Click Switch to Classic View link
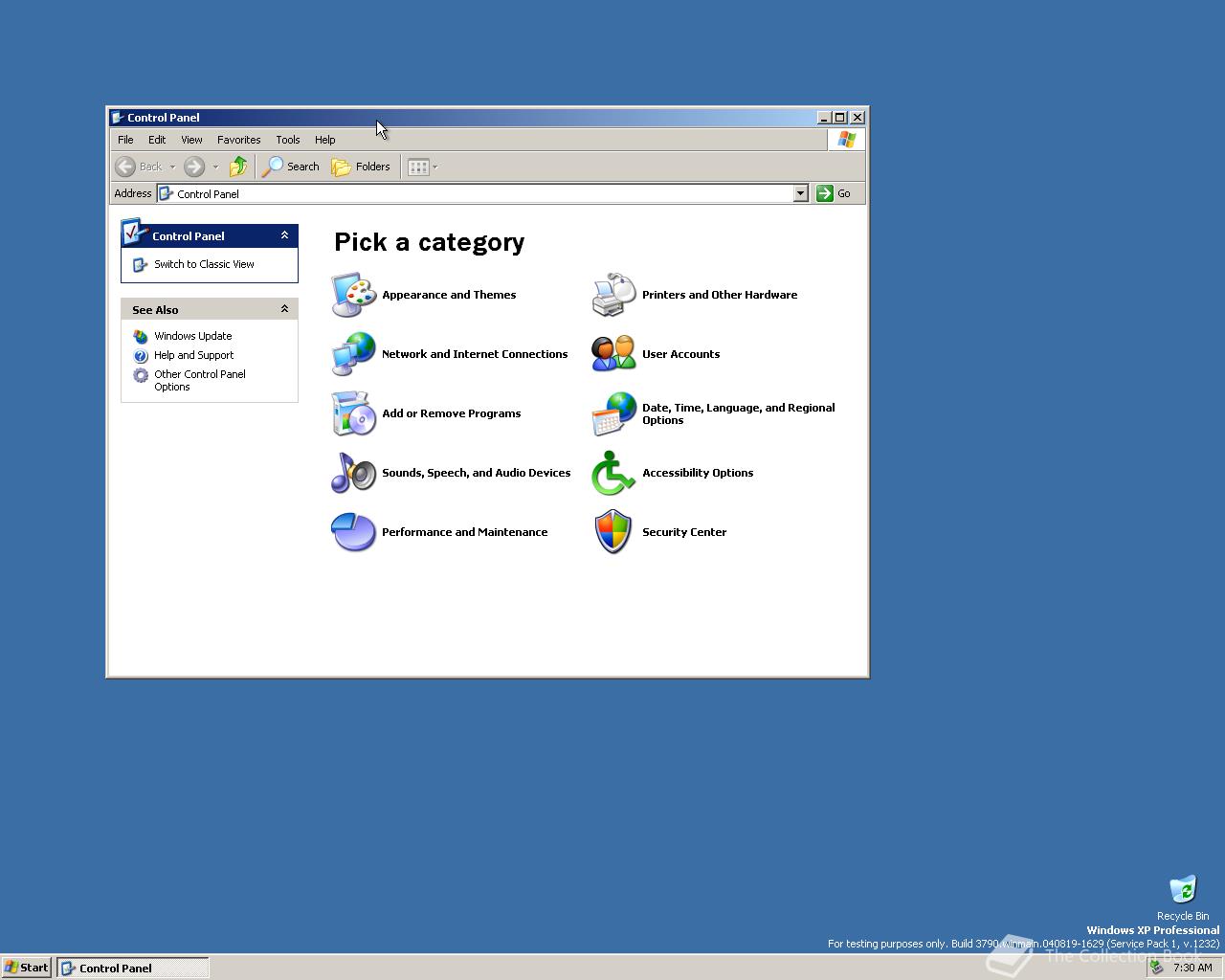The image size is (1225, 980). [204, 264]
